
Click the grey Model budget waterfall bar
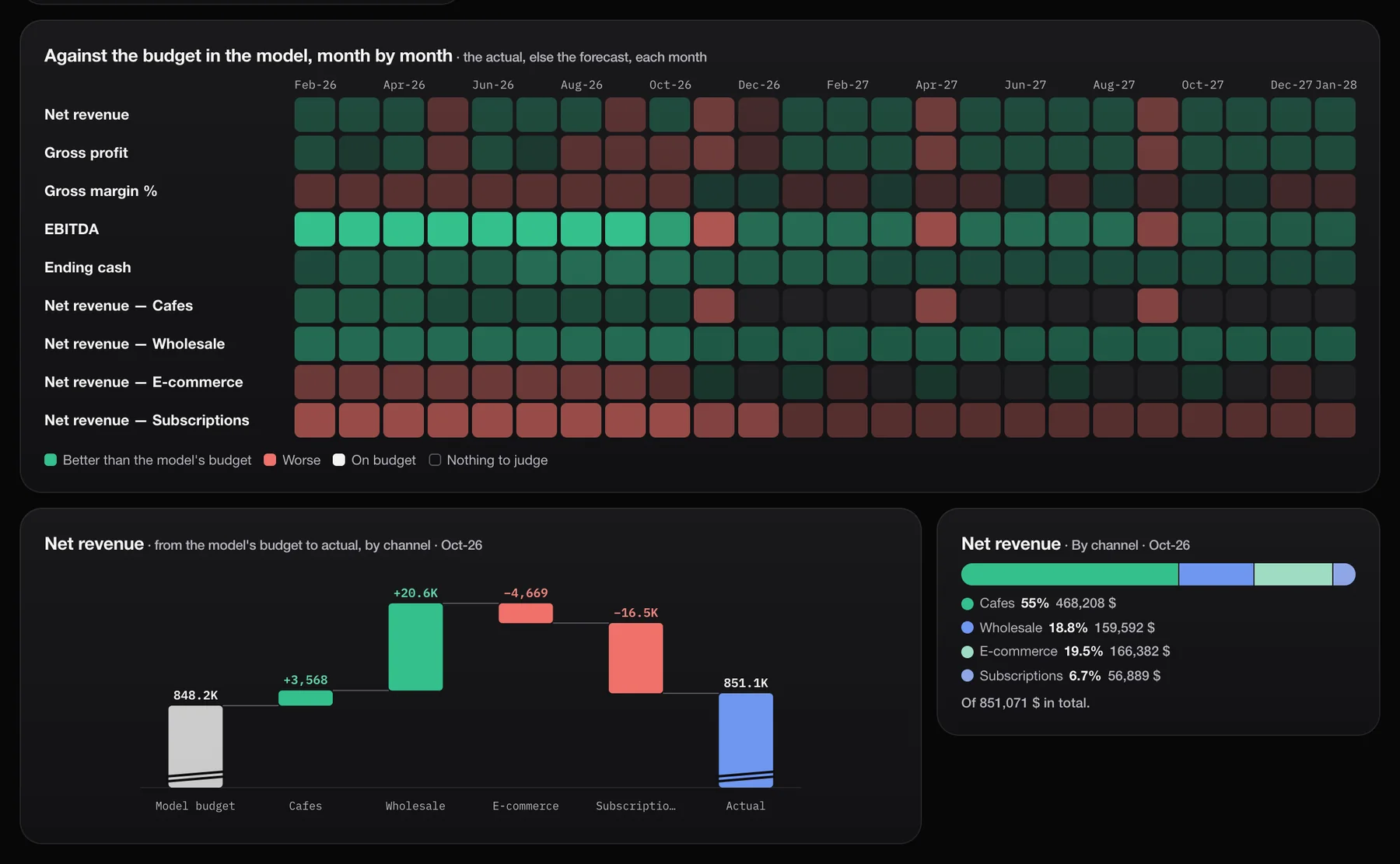pyautogui.click(x=195, y=747)
